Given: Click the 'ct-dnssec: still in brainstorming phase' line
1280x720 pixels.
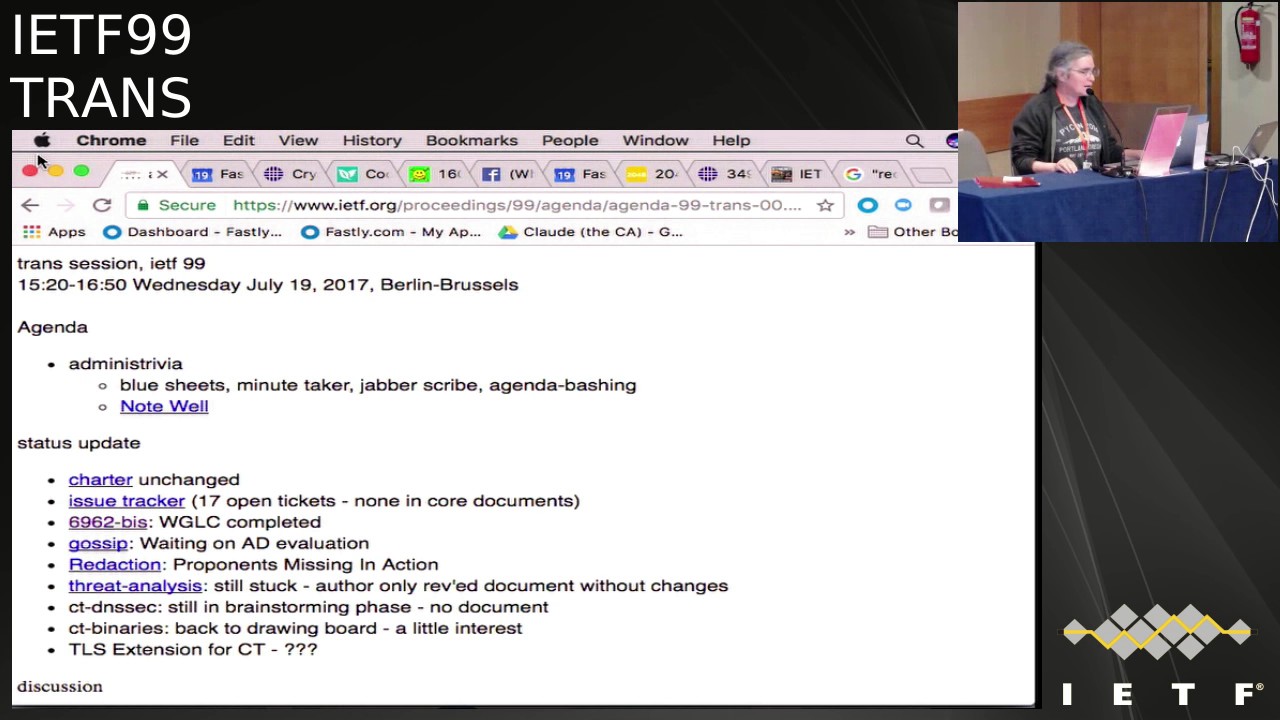Looking at the screenshot, I should pos(308,607).
